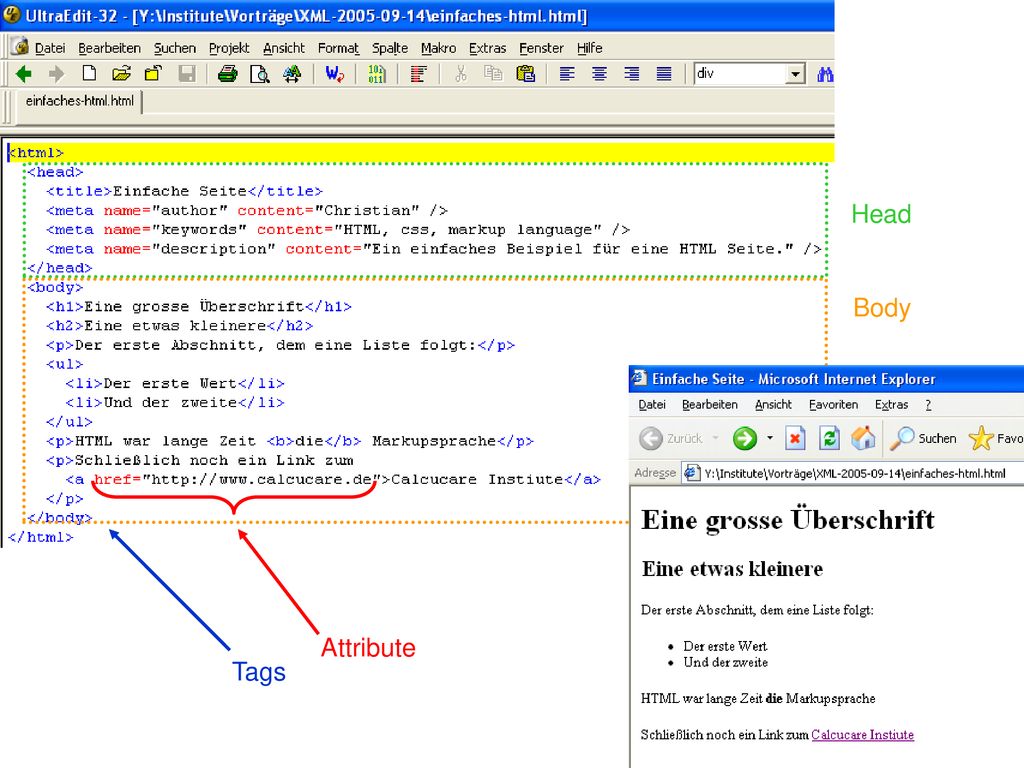Screen dimensions: 1024x768
Task: Open the ? help menu in Internet Explorer
Action: [x=929, y=405]
